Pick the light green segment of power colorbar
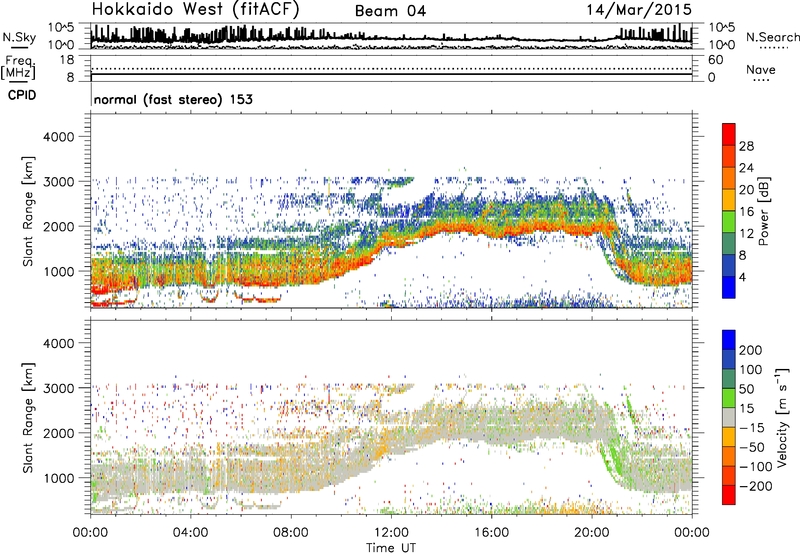Viewport: 800px width, 554px height. [x=729, y=222]
